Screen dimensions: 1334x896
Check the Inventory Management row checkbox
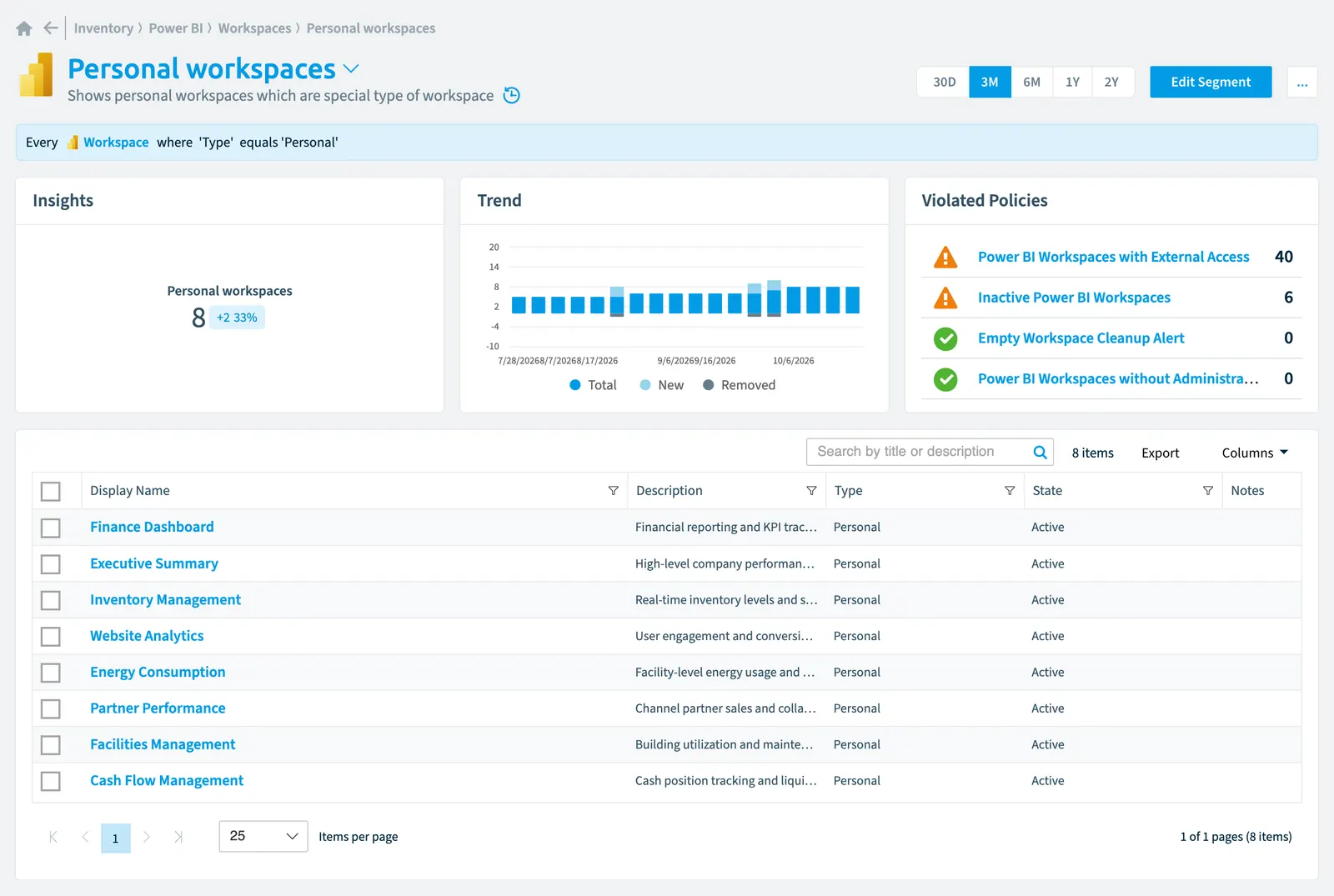click(51, 600)
